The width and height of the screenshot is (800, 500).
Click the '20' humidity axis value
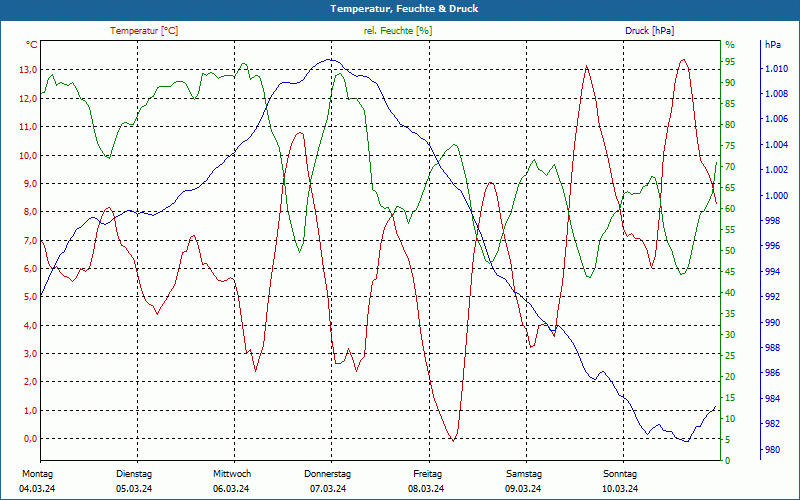coord(730,377)
